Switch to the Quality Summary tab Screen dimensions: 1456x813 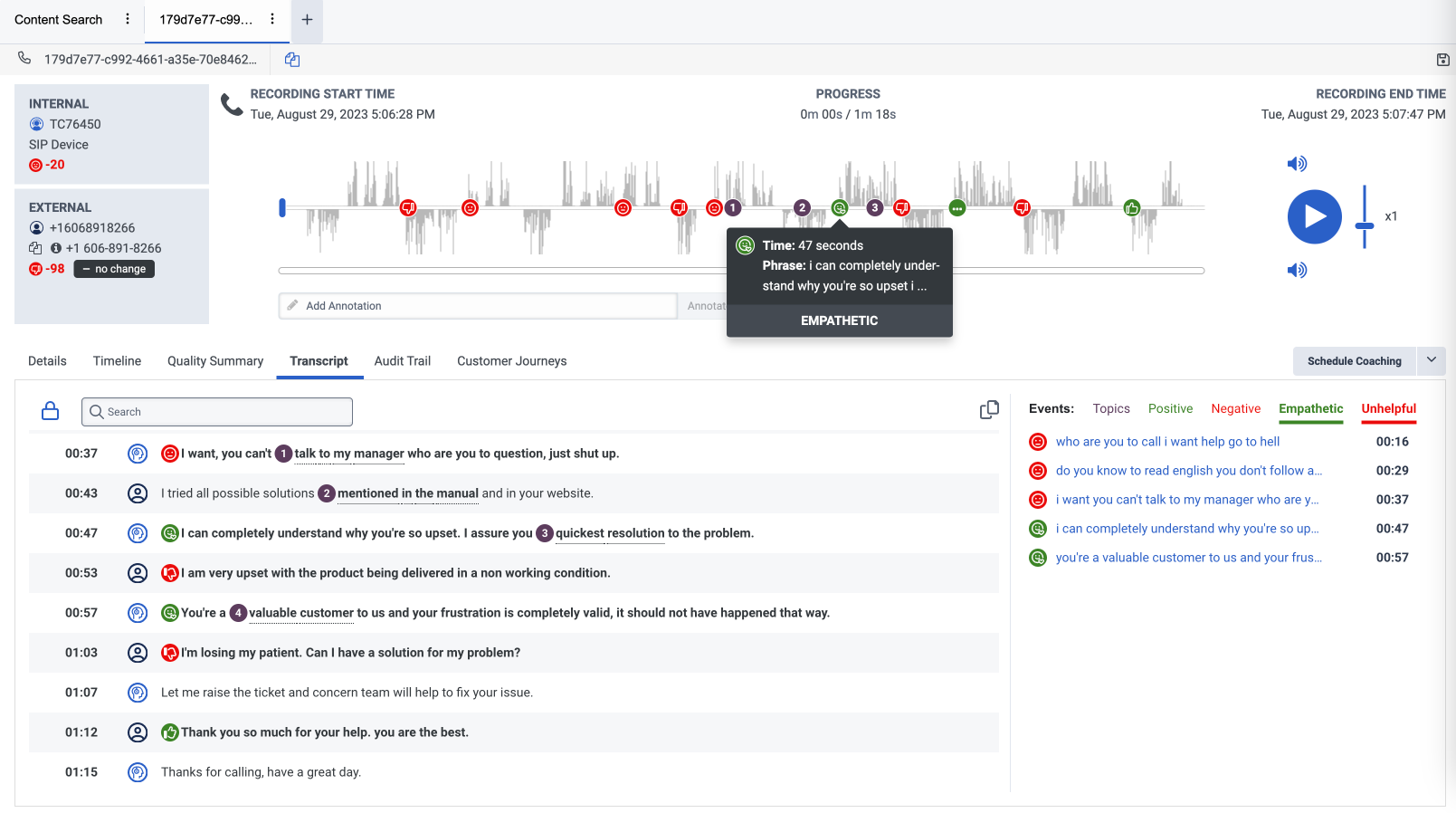[x=215, y=361]
